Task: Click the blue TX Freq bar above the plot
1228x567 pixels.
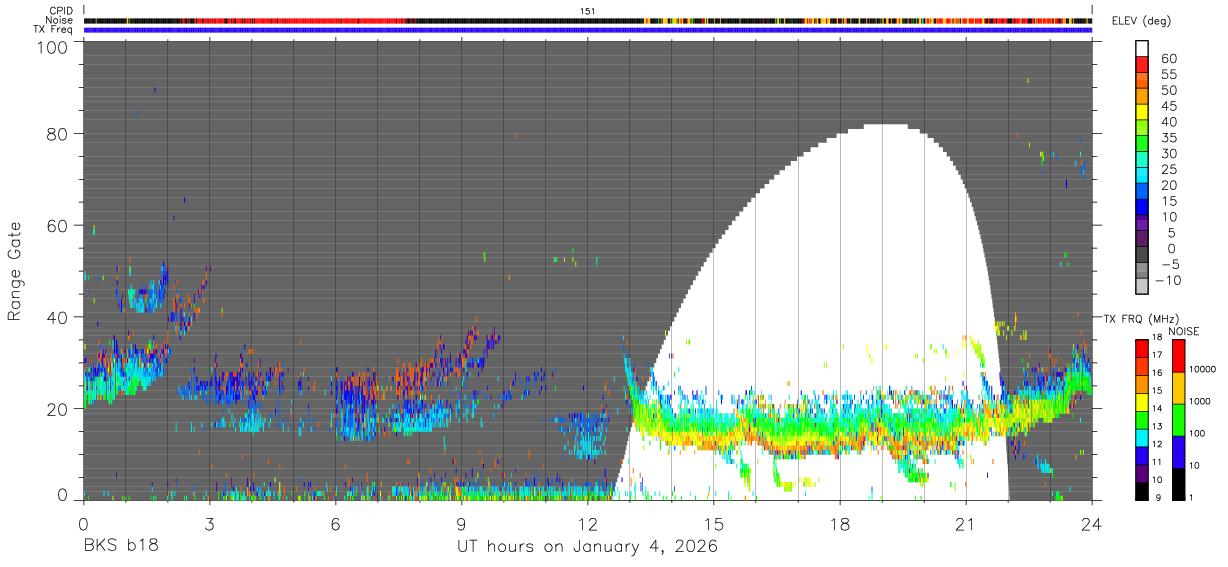Action: (x=588, y=30)
